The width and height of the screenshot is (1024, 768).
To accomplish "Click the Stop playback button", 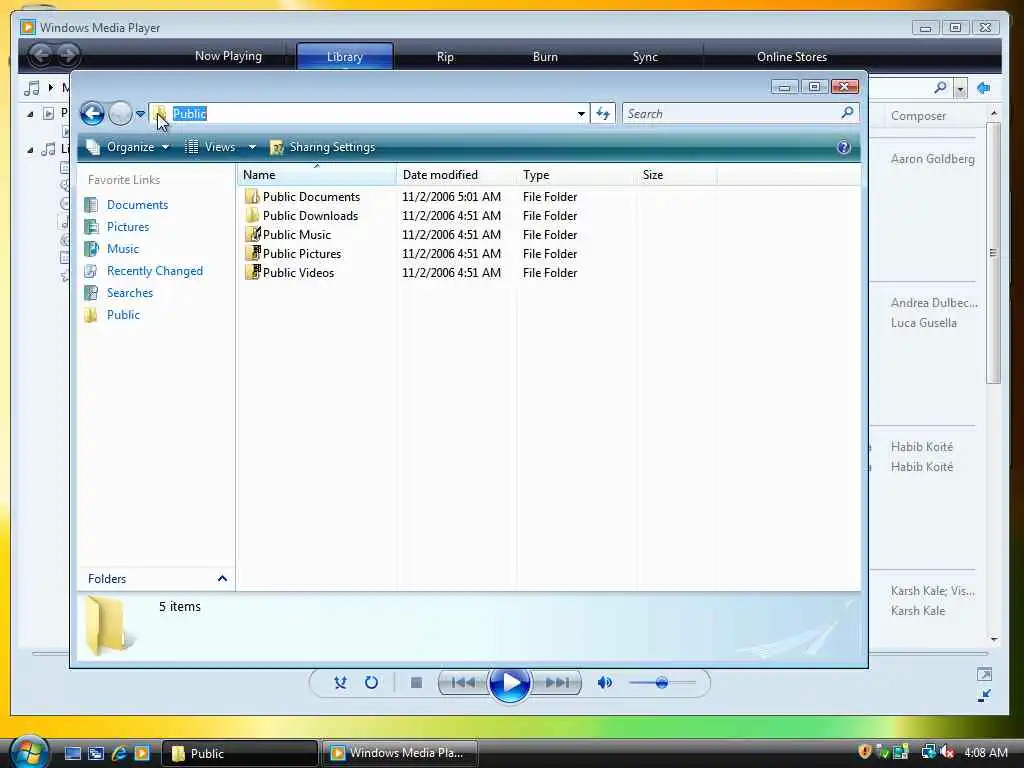I will click(416, 683).
